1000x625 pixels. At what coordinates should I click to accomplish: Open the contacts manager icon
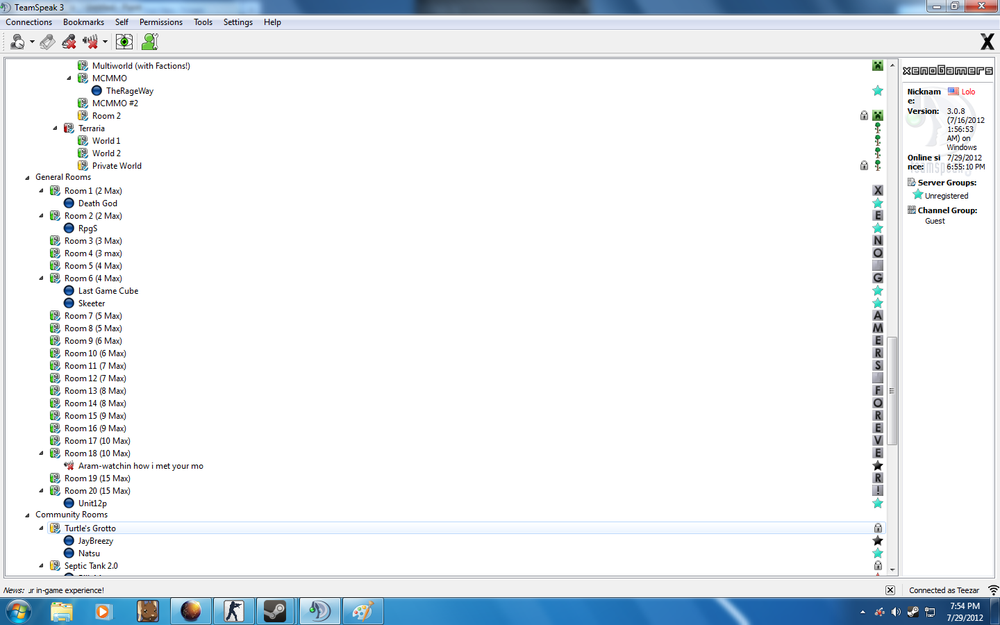pyautogui.click(x=150, y=42)
